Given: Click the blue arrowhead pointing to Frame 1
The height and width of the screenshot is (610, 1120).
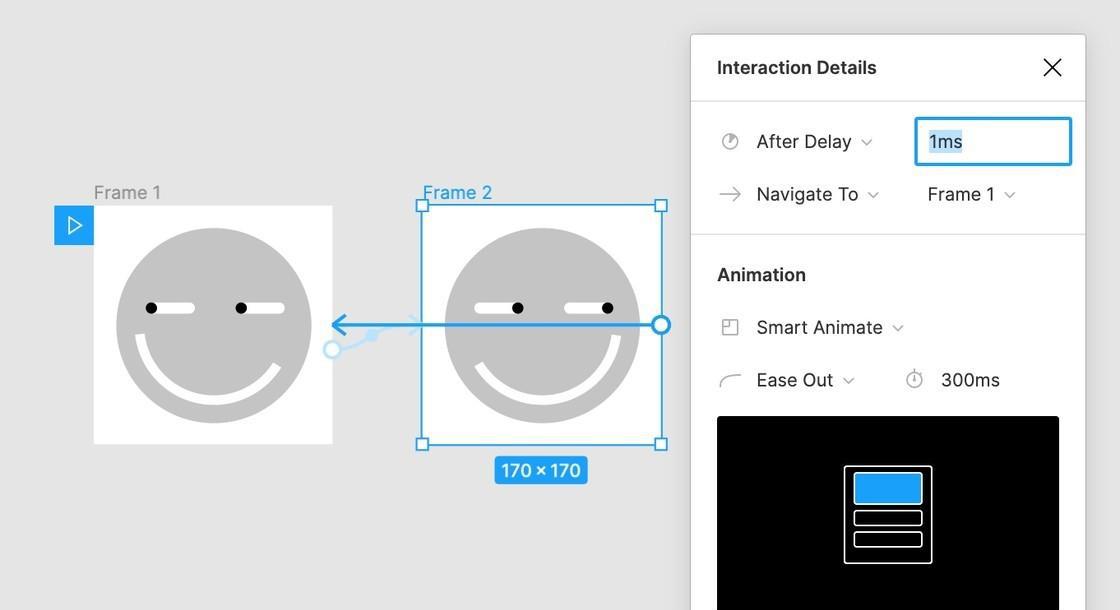Looking at the screenshot, I should pos(340,325).
